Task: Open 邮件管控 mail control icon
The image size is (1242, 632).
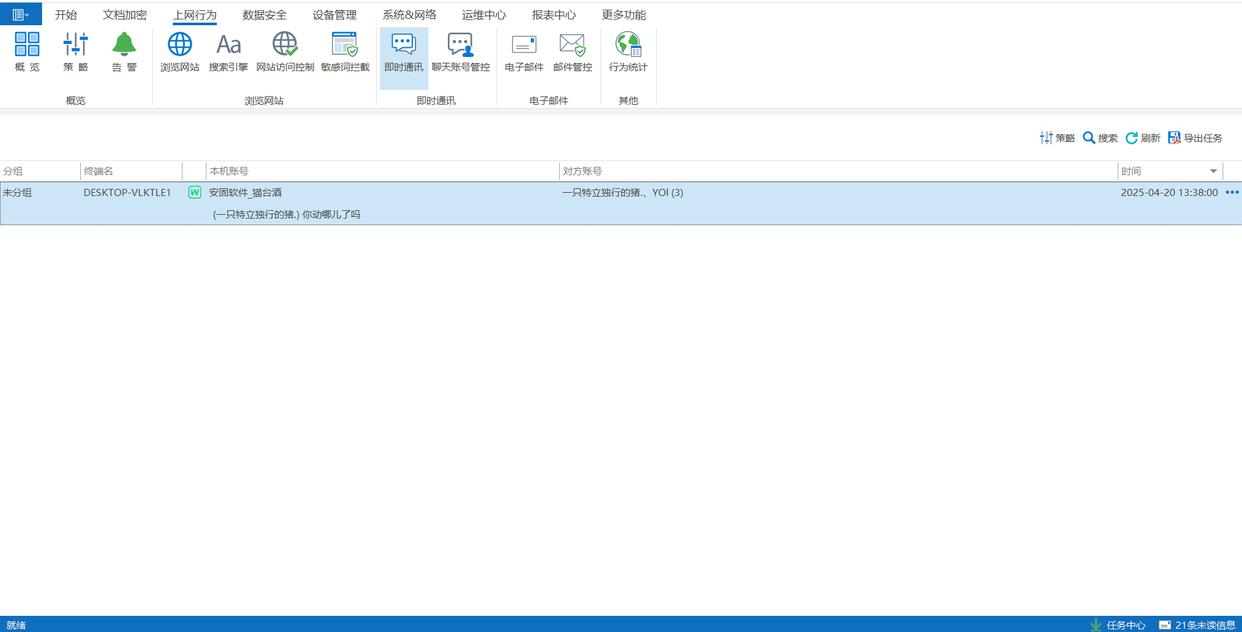Action: tap(572, 52)
